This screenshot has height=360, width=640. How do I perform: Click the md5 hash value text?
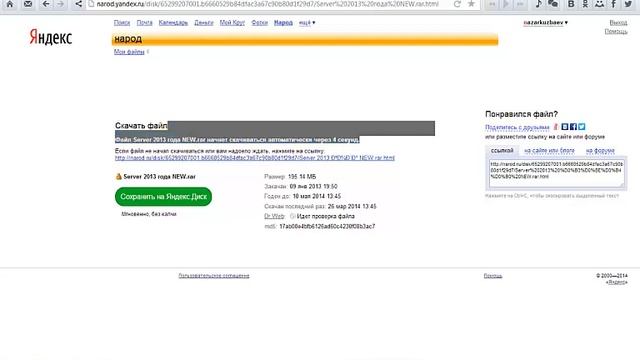(327, 226)
